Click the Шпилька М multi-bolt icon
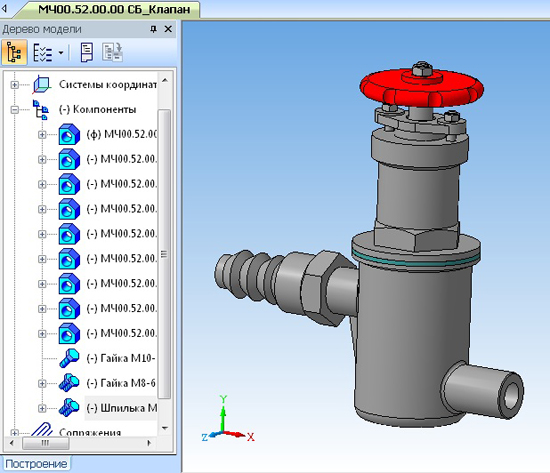The image size is (550, 473). 69,408
